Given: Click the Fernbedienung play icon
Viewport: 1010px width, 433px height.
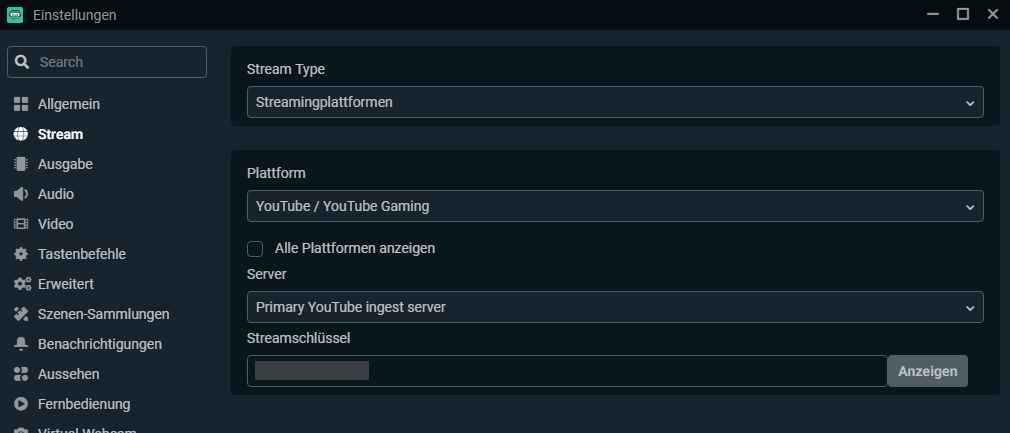Looking at the screenshot, I should [21, 404].
